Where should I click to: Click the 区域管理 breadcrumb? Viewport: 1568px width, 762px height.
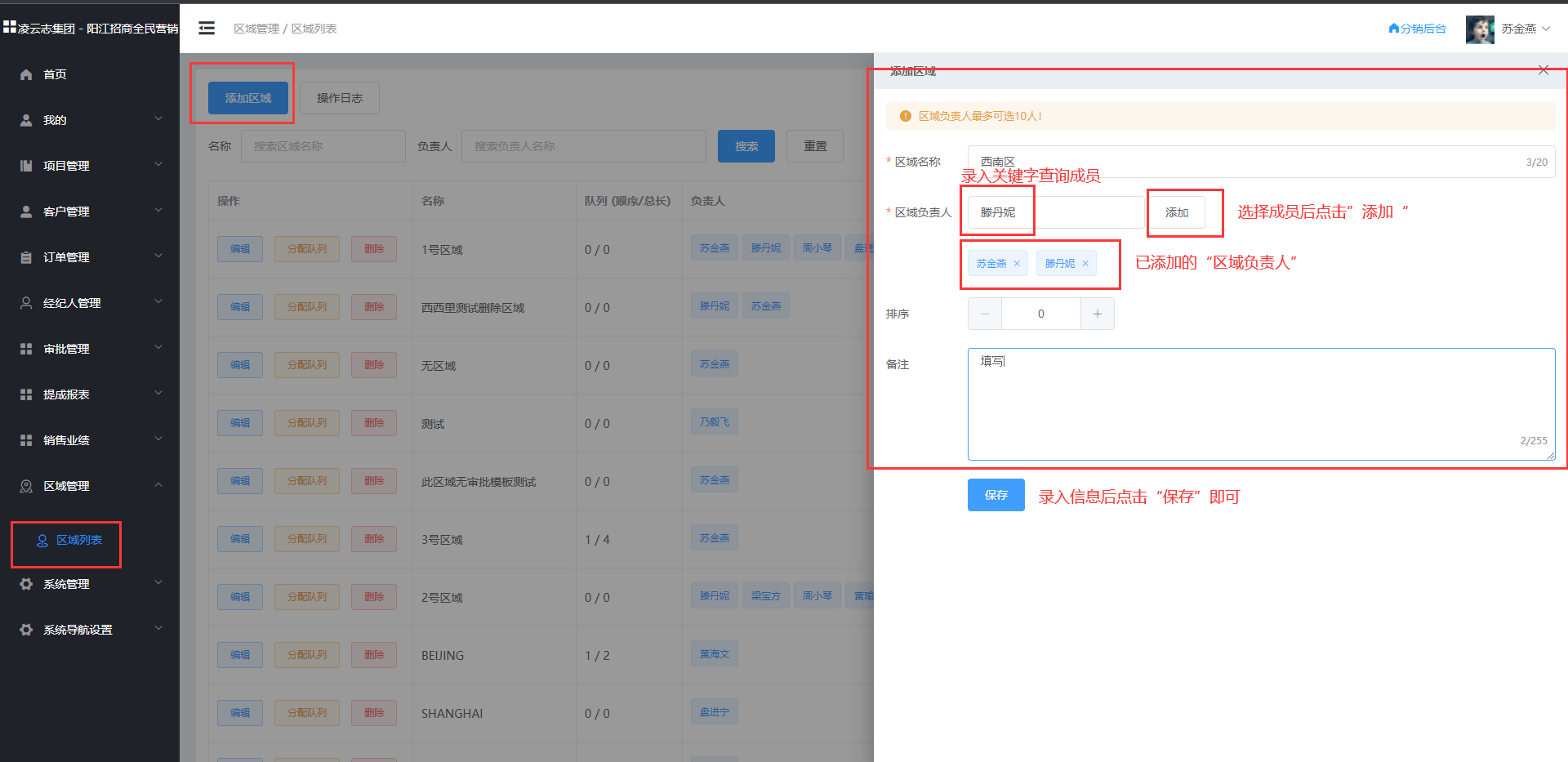256,29
